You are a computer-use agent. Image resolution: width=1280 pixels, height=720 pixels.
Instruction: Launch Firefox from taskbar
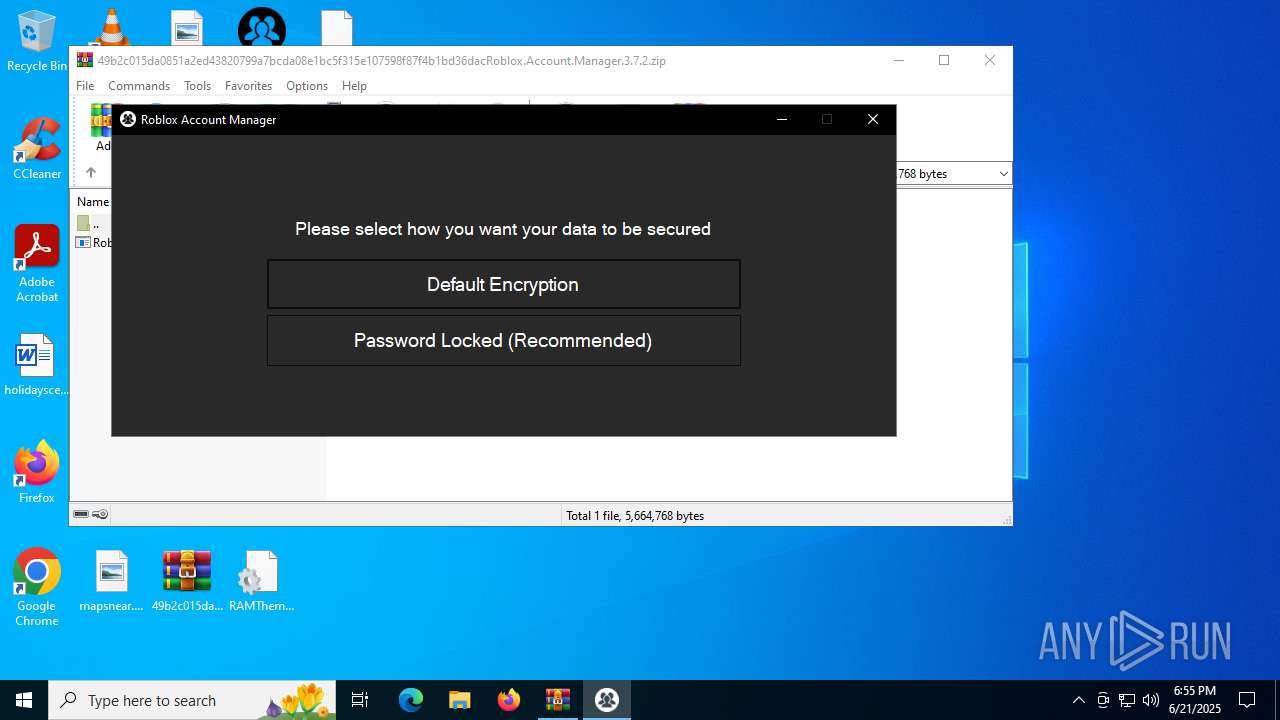click(x=509, y=700)
